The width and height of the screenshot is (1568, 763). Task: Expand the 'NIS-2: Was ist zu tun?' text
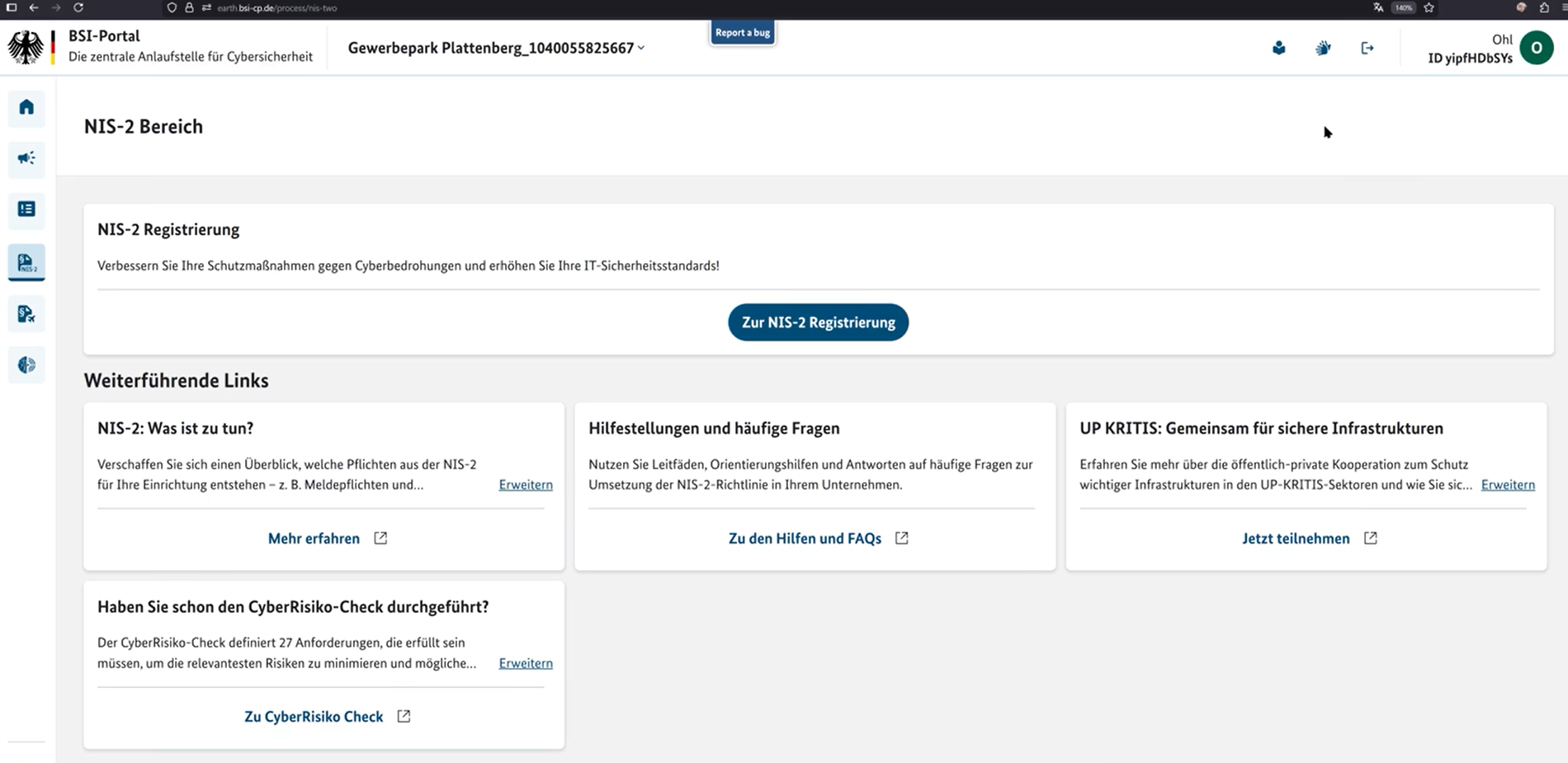click(x=526, y=485)
